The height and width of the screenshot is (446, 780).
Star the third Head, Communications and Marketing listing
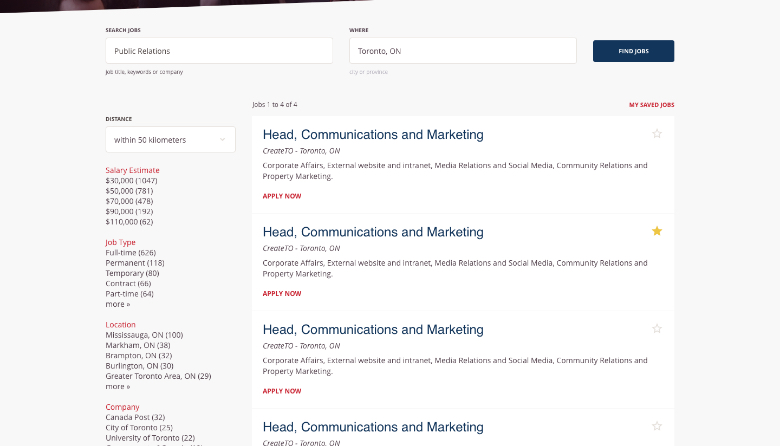657,329
